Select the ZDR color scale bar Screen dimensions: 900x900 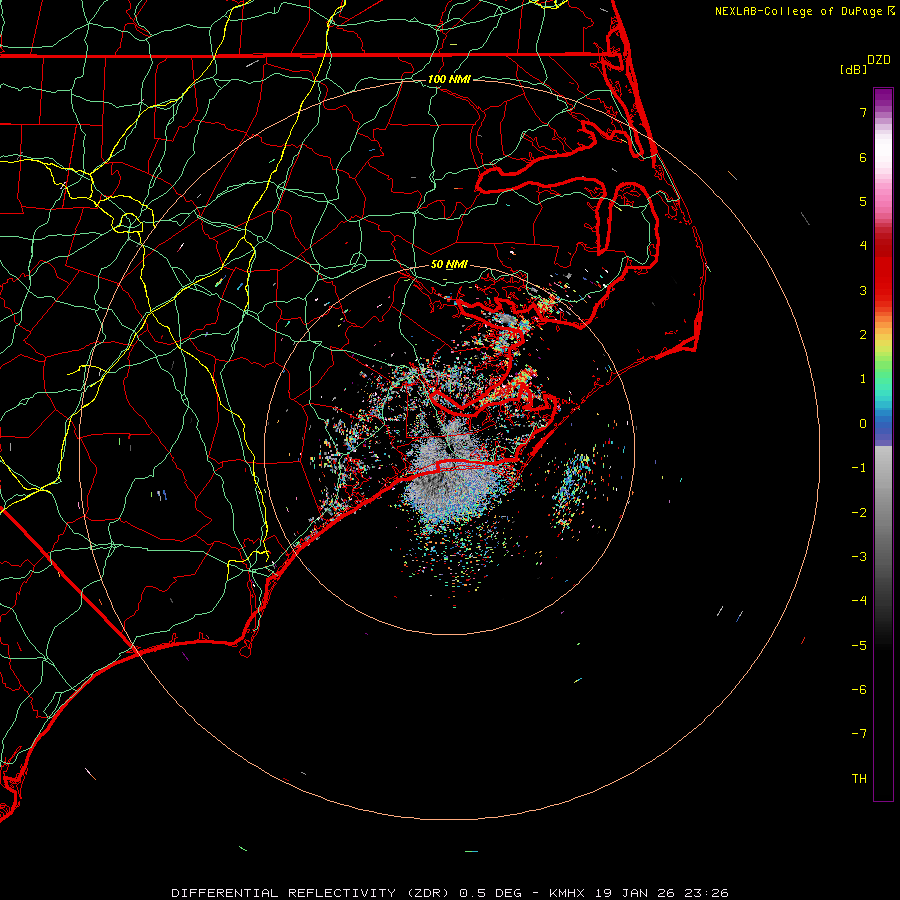pos(883,445)
